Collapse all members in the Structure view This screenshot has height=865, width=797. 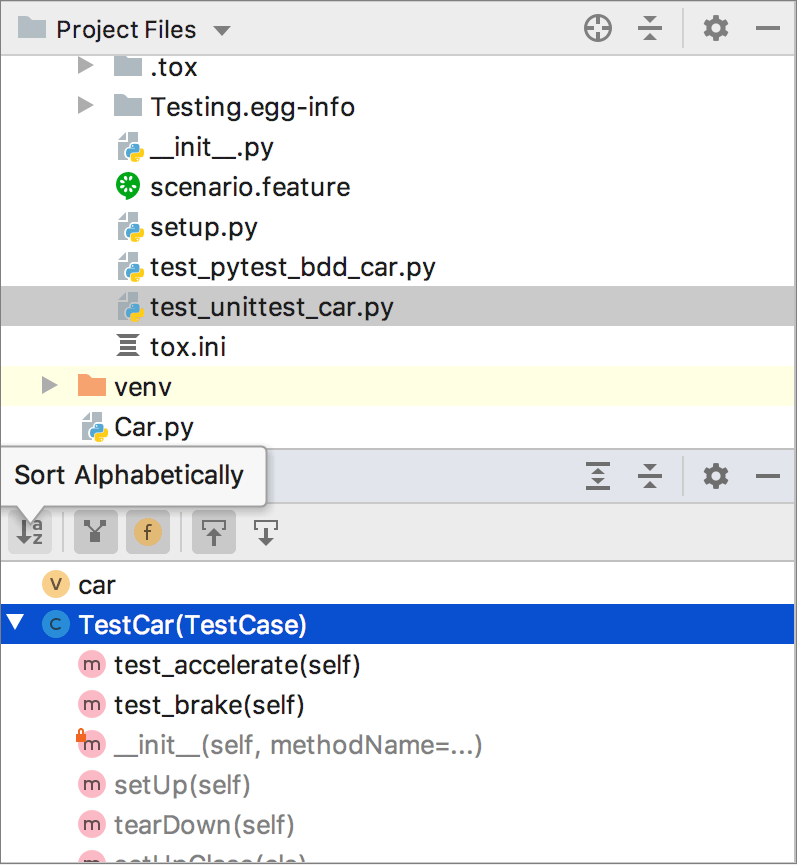pyautogui.click(x=650, y=476)
